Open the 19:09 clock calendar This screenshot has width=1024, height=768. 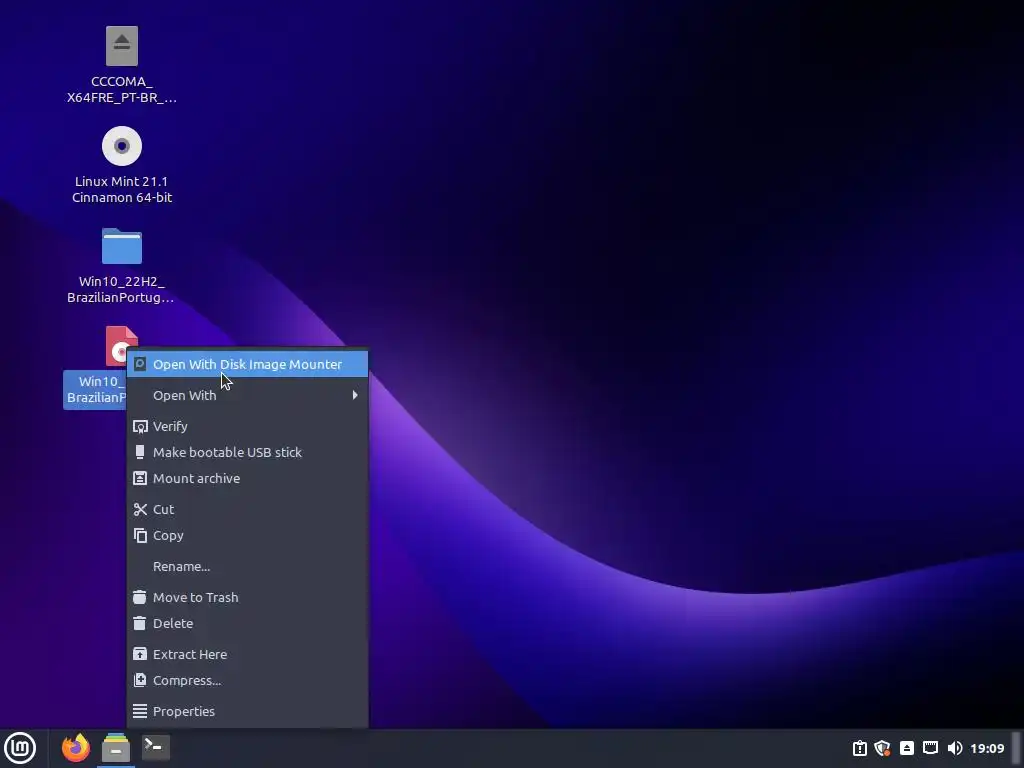(987, 748)
